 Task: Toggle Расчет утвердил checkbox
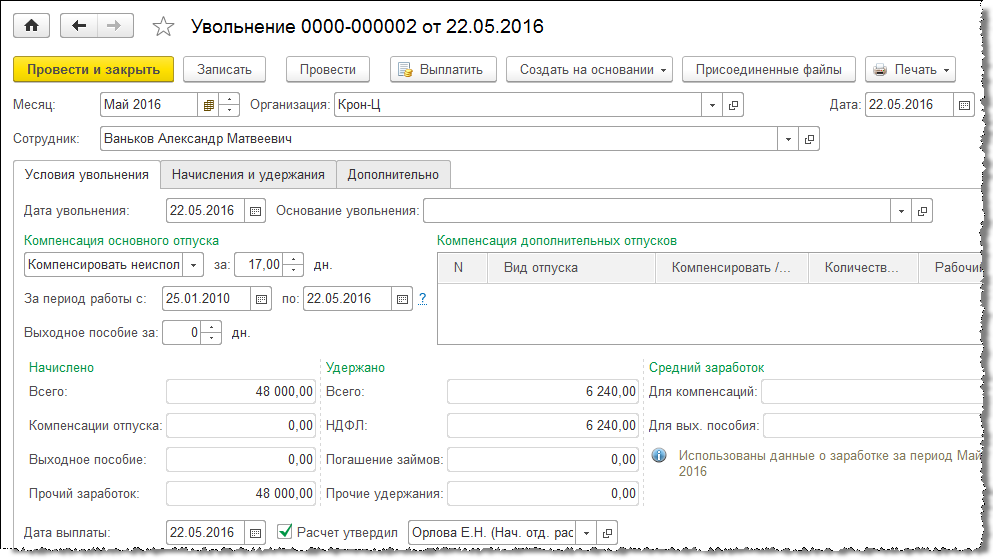[x=285, y=532]
